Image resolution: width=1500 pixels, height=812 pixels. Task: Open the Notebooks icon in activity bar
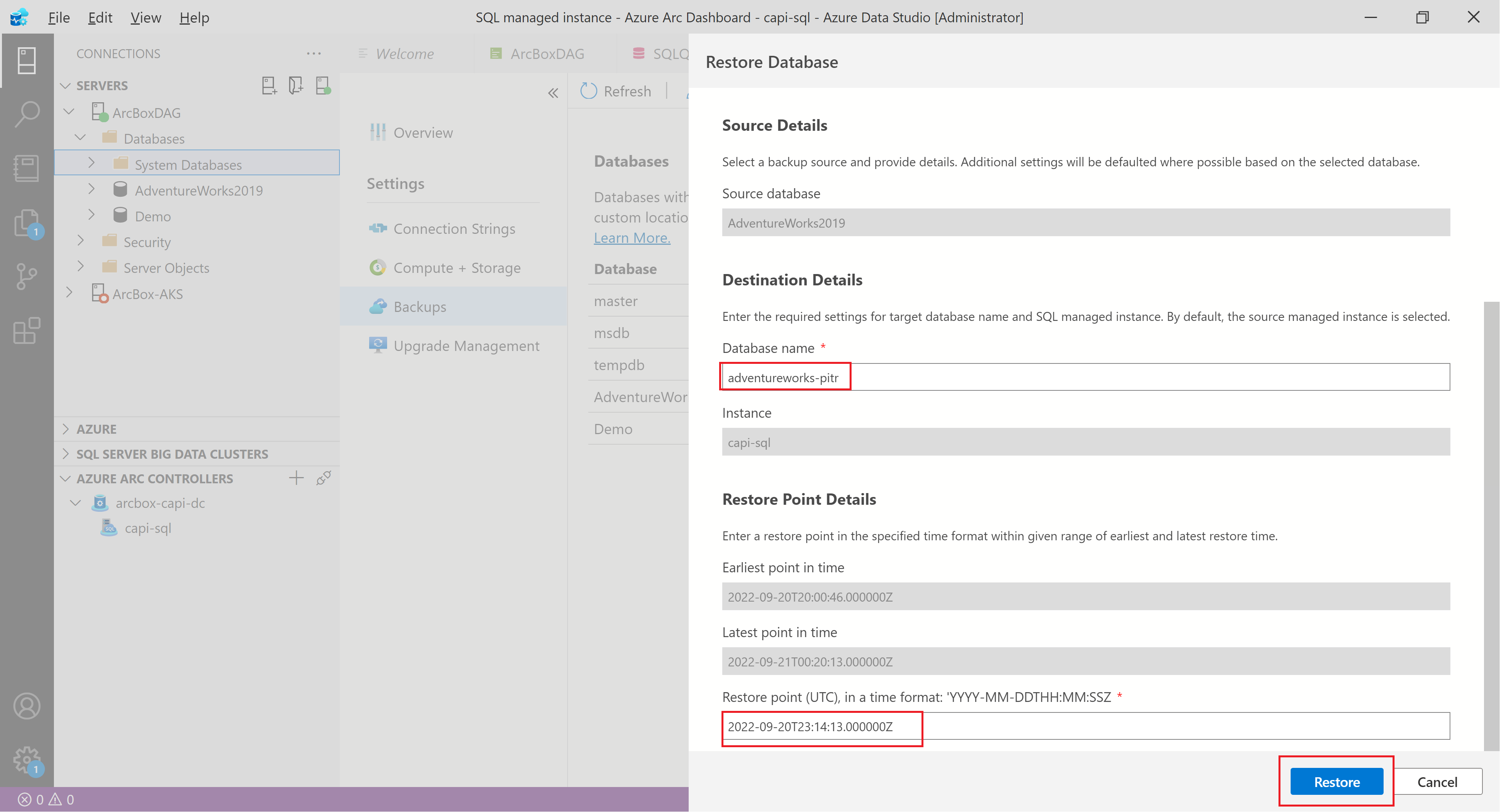(x=27, y=168)
